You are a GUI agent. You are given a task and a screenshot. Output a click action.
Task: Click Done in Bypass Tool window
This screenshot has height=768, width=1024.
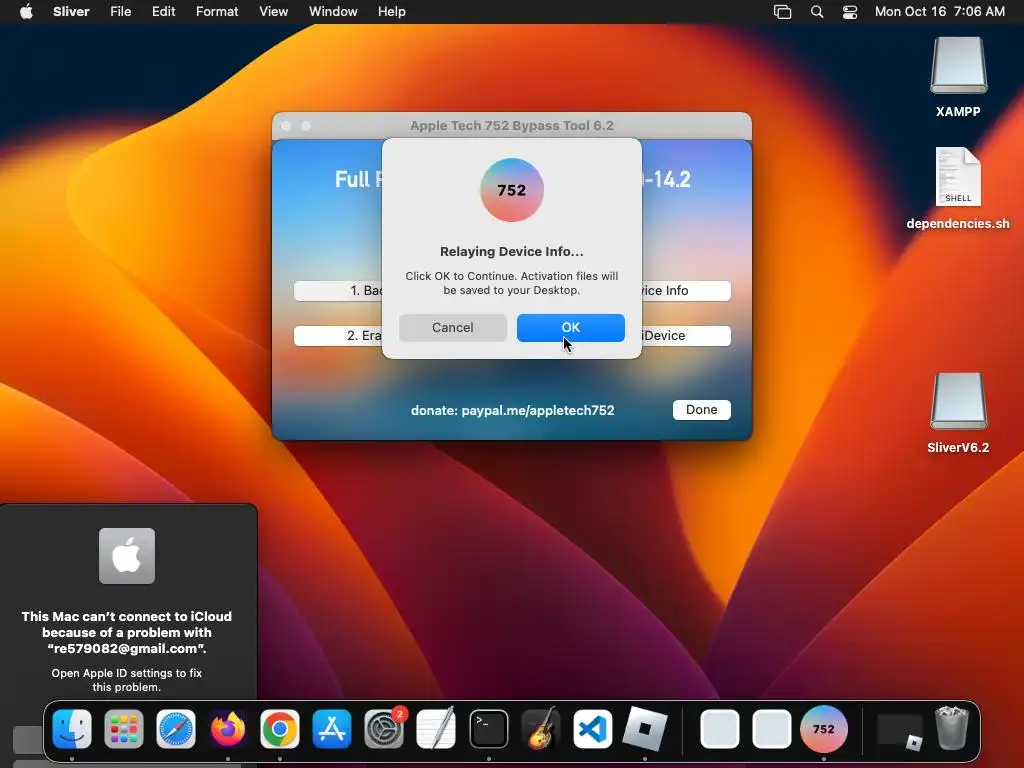[701, 409]
